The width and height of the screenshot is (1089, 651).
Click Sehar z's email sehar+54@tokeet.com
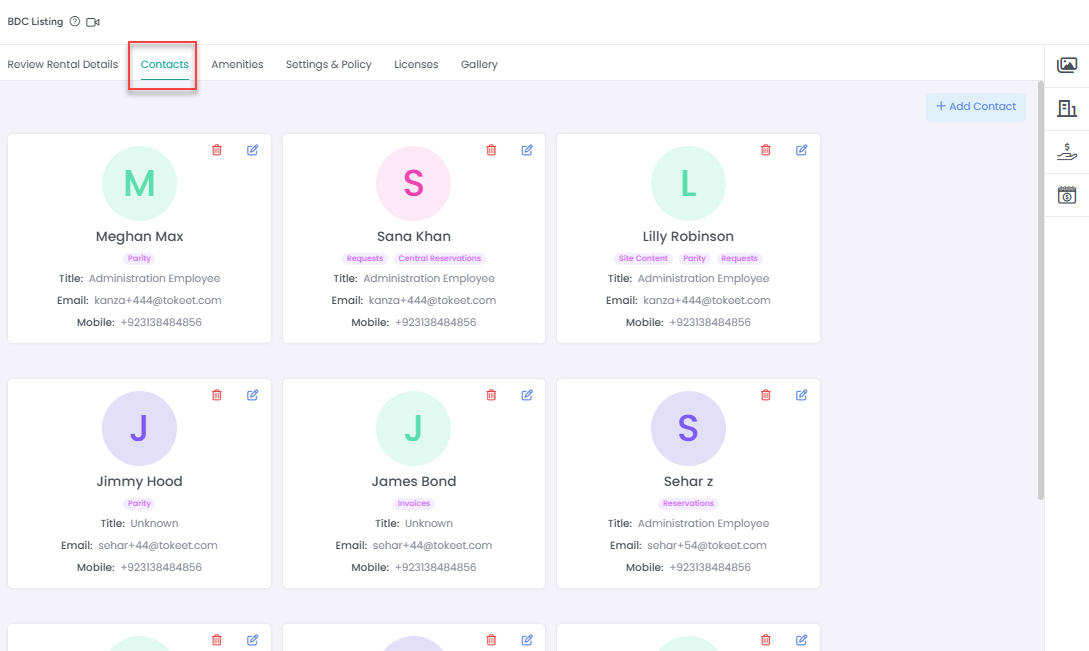click(707, 546)
